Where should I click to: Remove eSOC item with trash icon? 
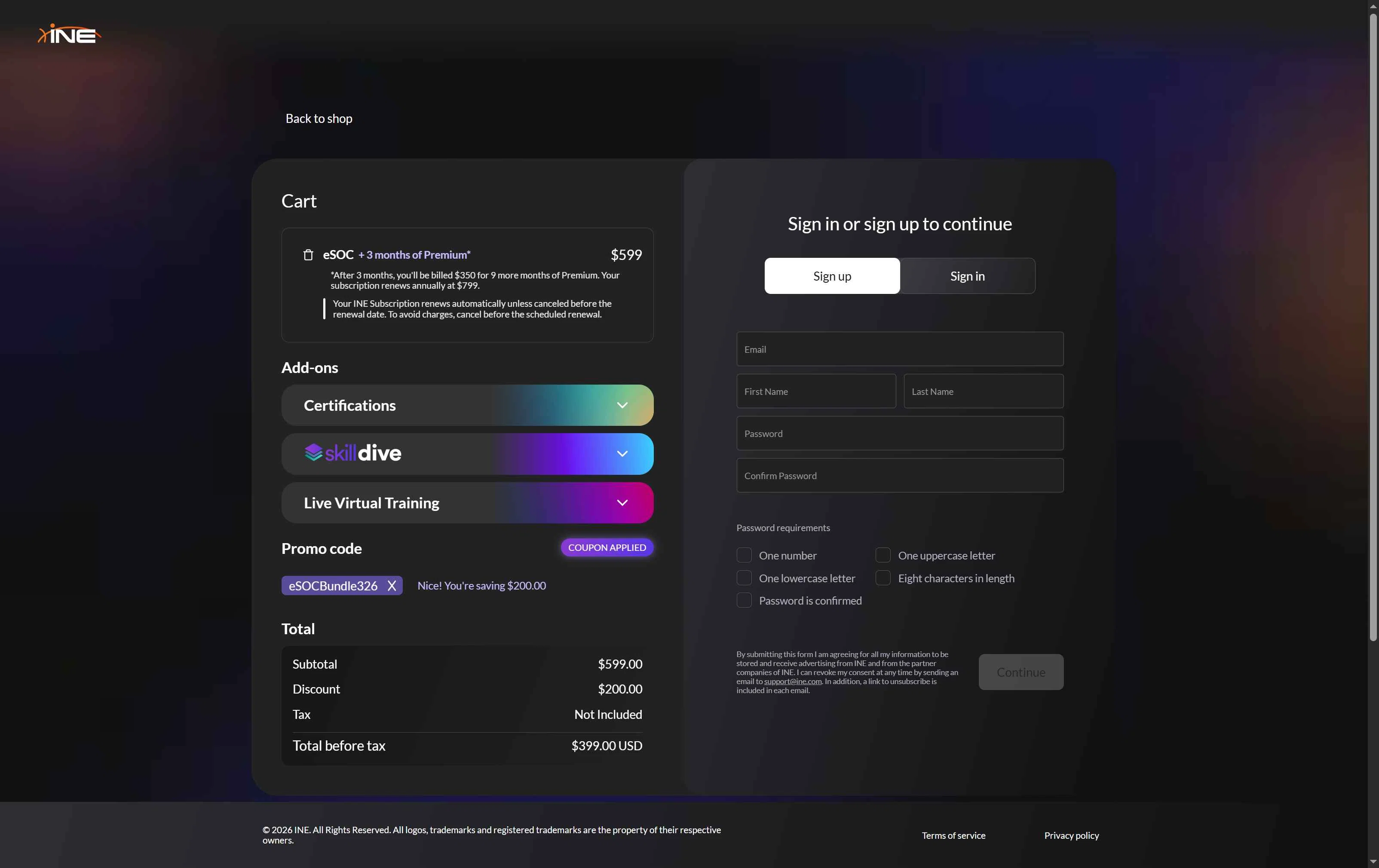[x=308, y=255]
